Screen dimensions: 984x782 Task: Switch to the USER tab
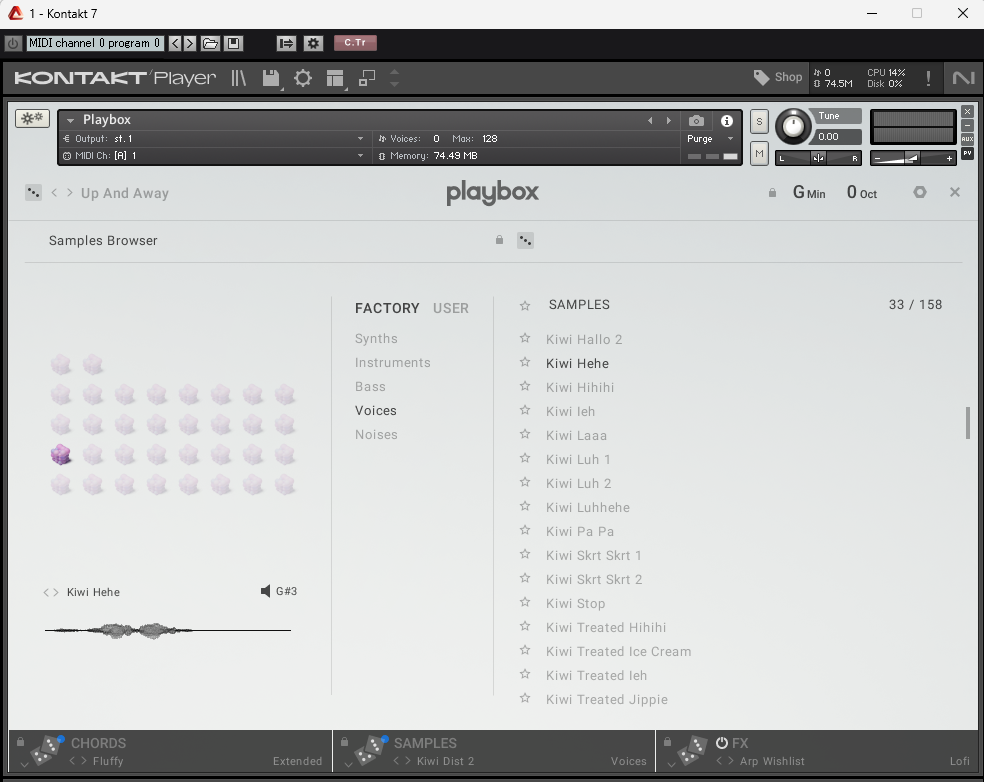pos(451,308)
